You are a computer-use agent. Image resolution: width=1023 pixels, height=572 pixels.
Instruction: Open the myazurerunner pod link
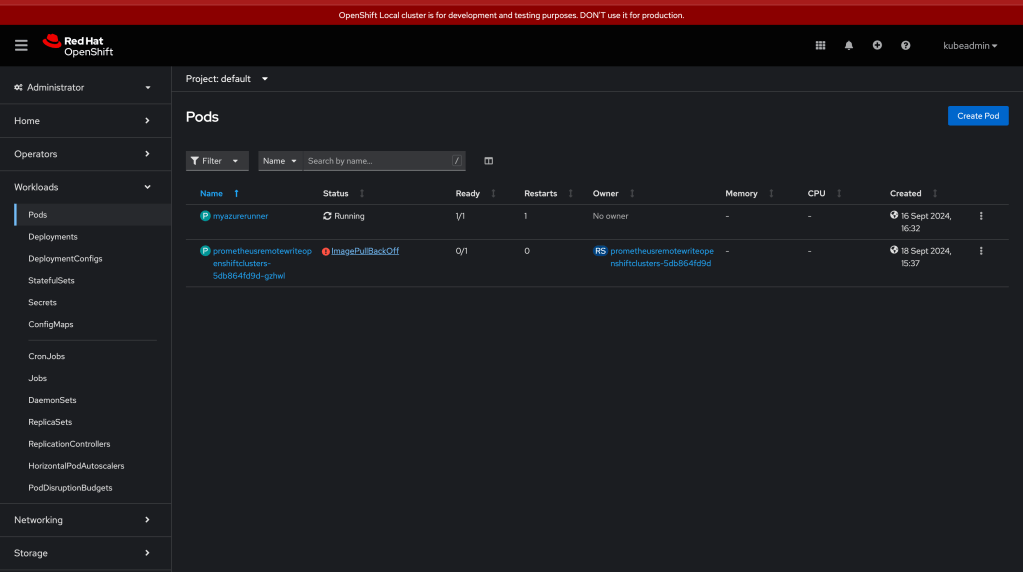(x=240, y=216)
